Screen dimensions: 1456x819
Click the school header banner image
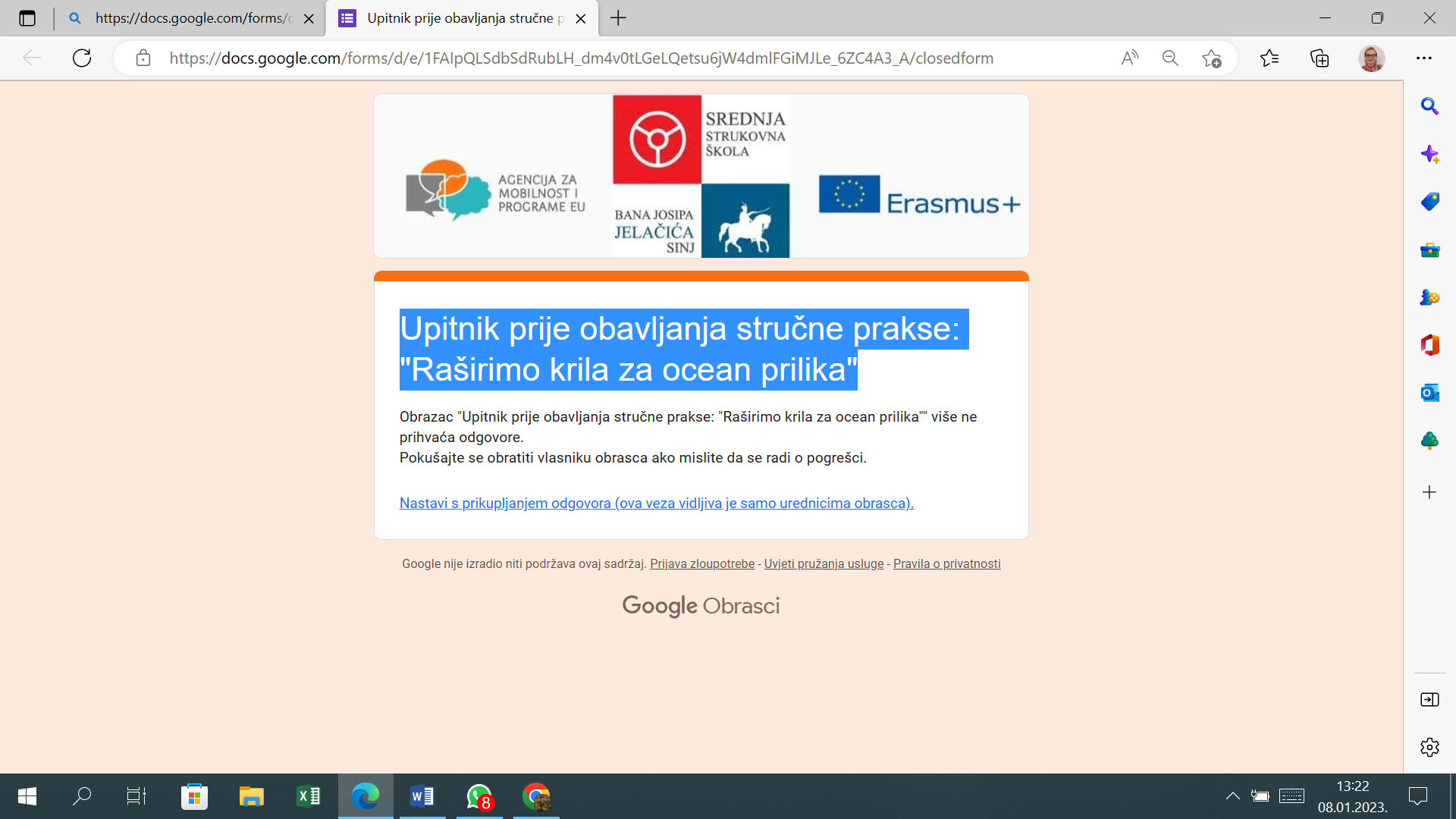point(701,176)
